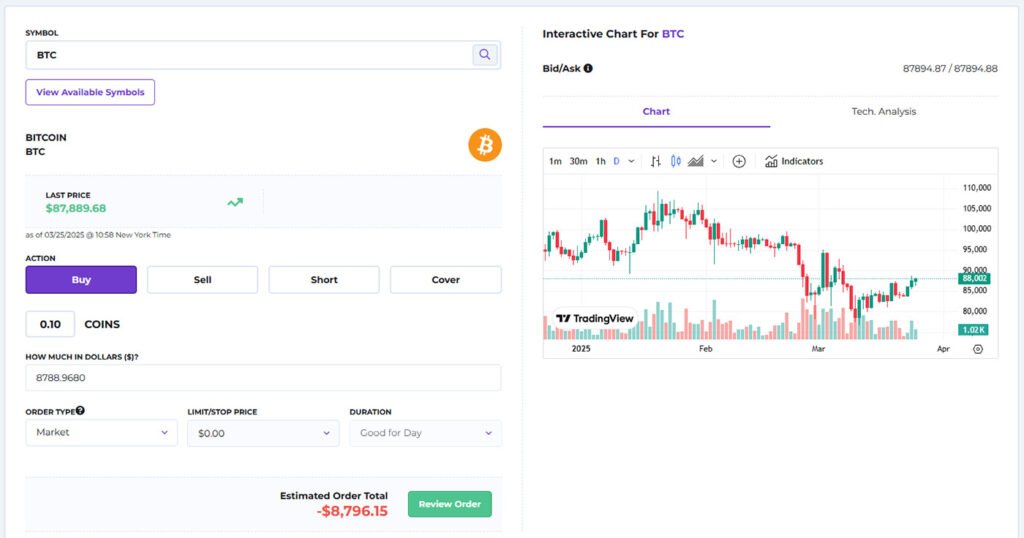The image size is (1024, 538).
Task: Open the chart settings gear icon
Action: point(977,349)
